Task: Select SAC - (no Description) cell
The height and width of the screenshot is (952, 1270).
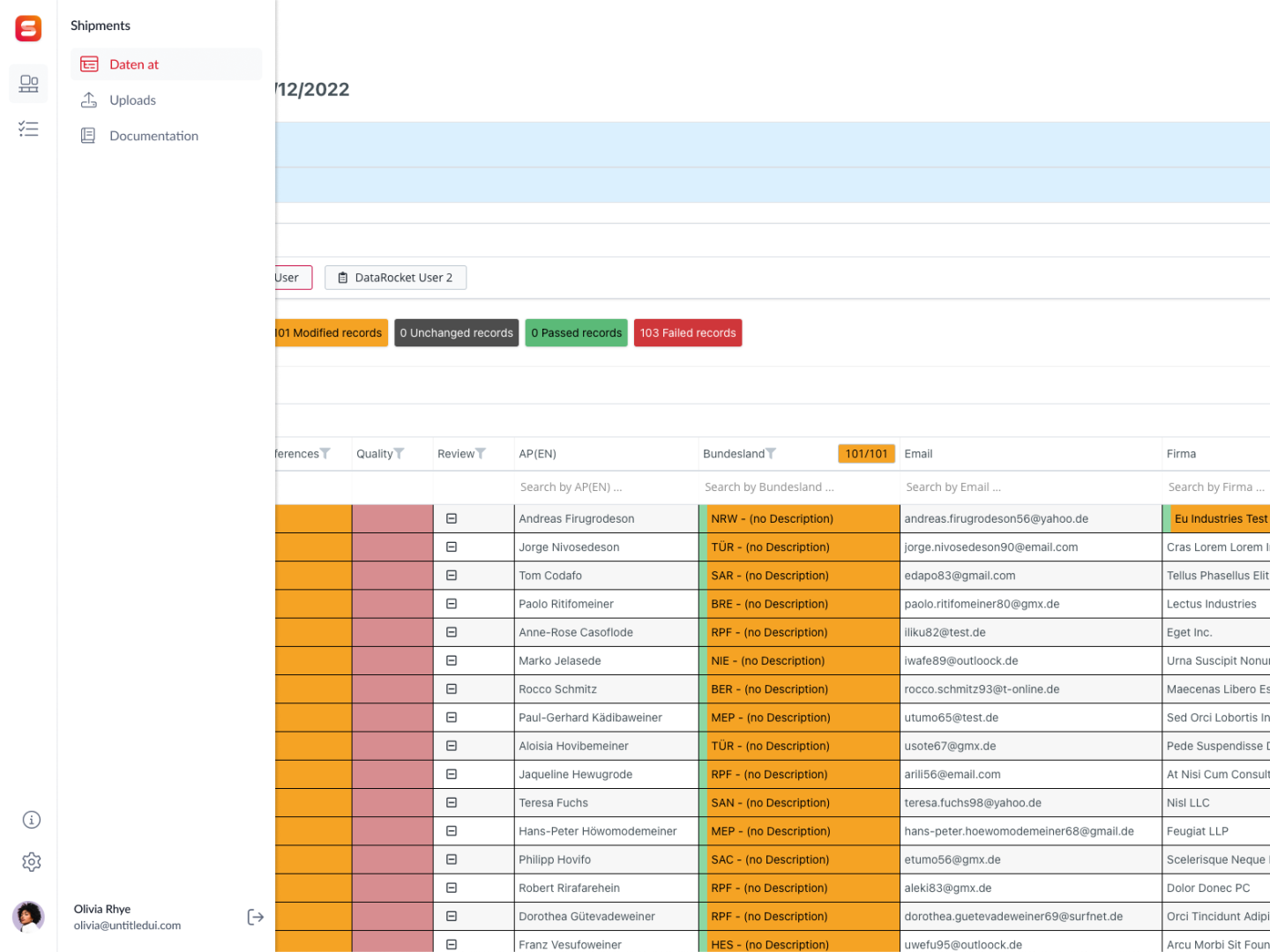Action: [799, 859]
